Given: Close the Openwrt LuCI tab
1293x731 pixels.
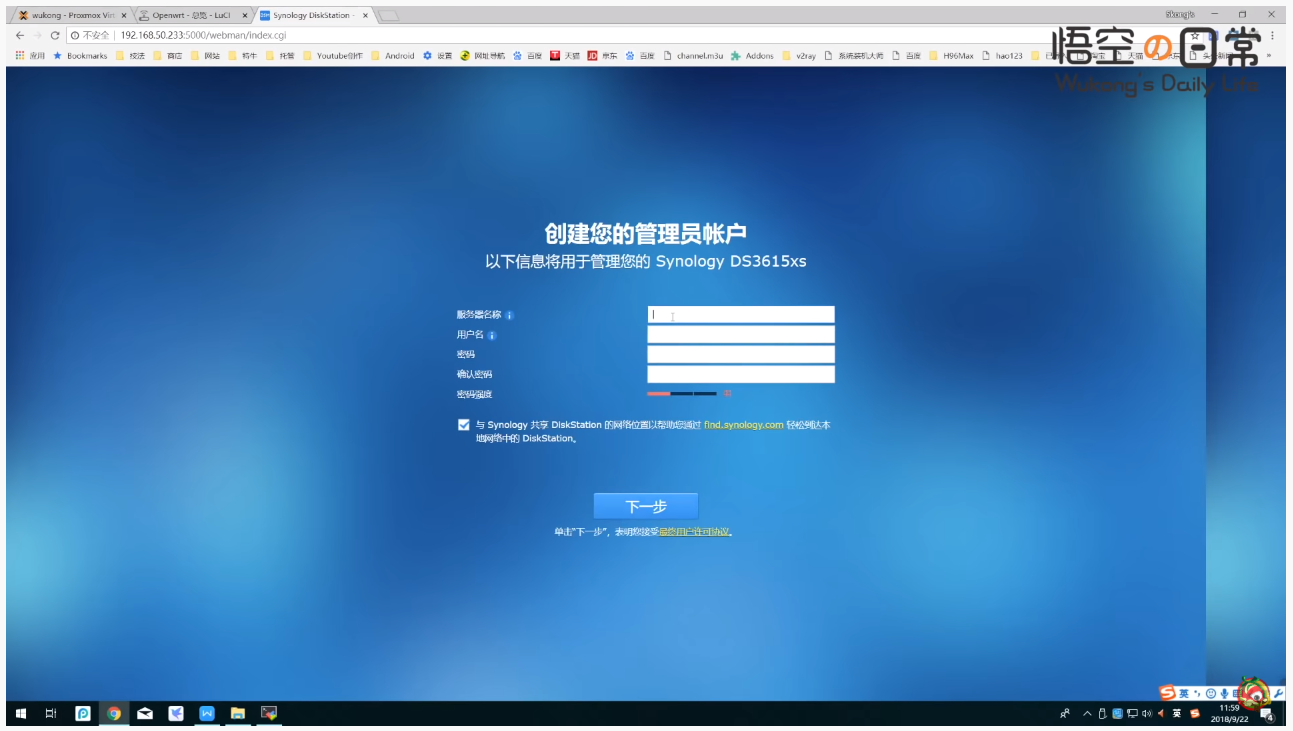Looking at the screenshot, I should 244,15.
